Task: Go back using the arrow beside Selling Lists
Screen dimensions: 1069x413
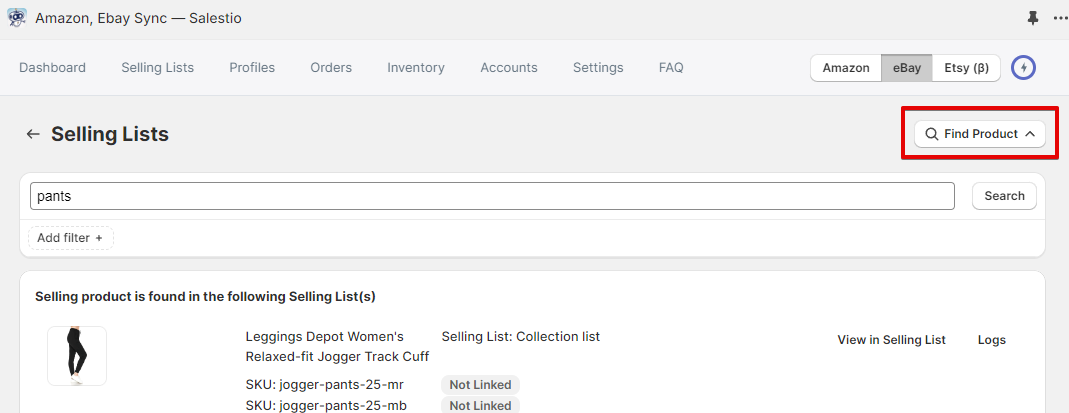Action: [33, 134]
